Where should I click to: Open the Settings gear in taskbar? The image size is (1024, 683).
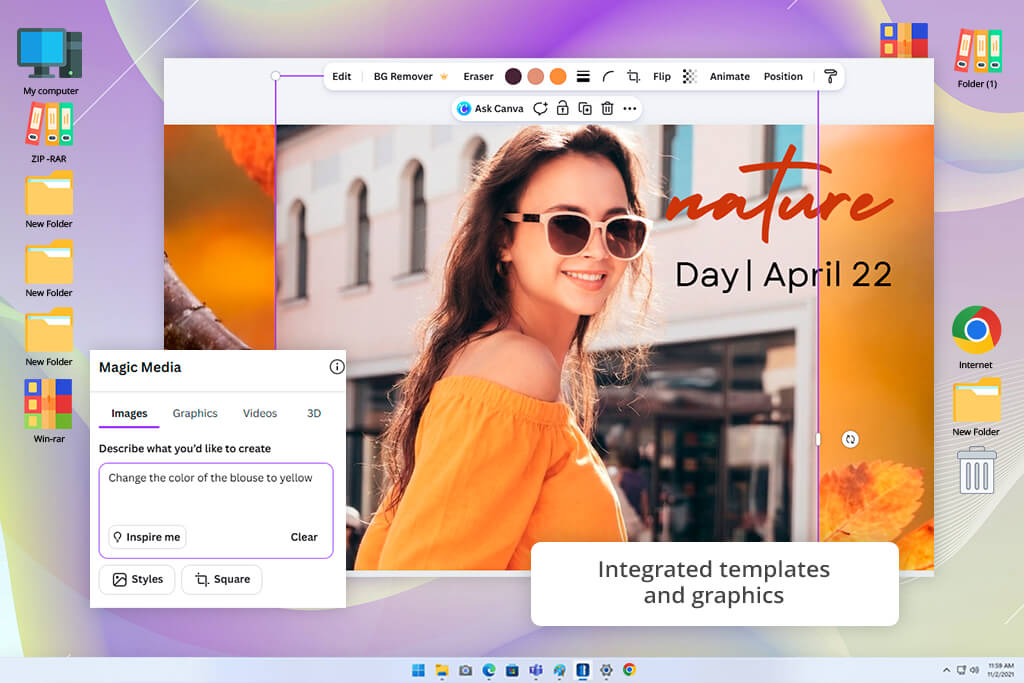[606, 670]
